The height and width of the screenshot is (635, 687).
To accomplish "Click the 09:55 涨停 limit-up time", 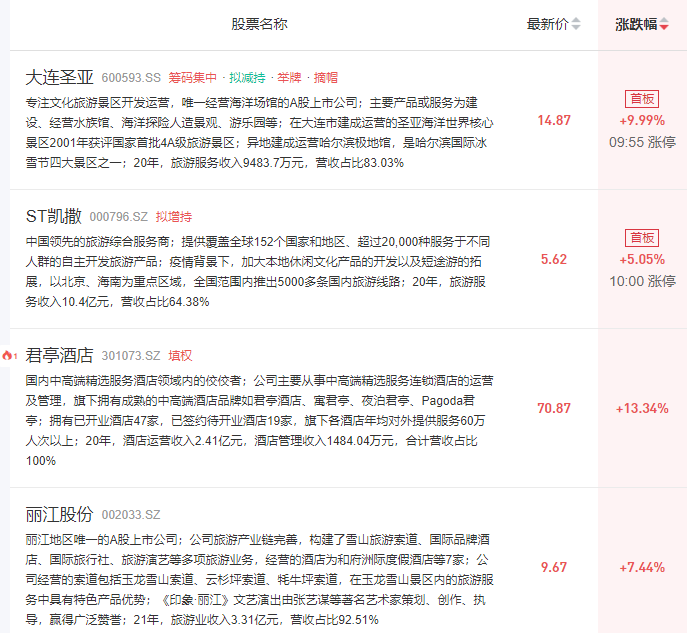I will (x=642, y=142).
